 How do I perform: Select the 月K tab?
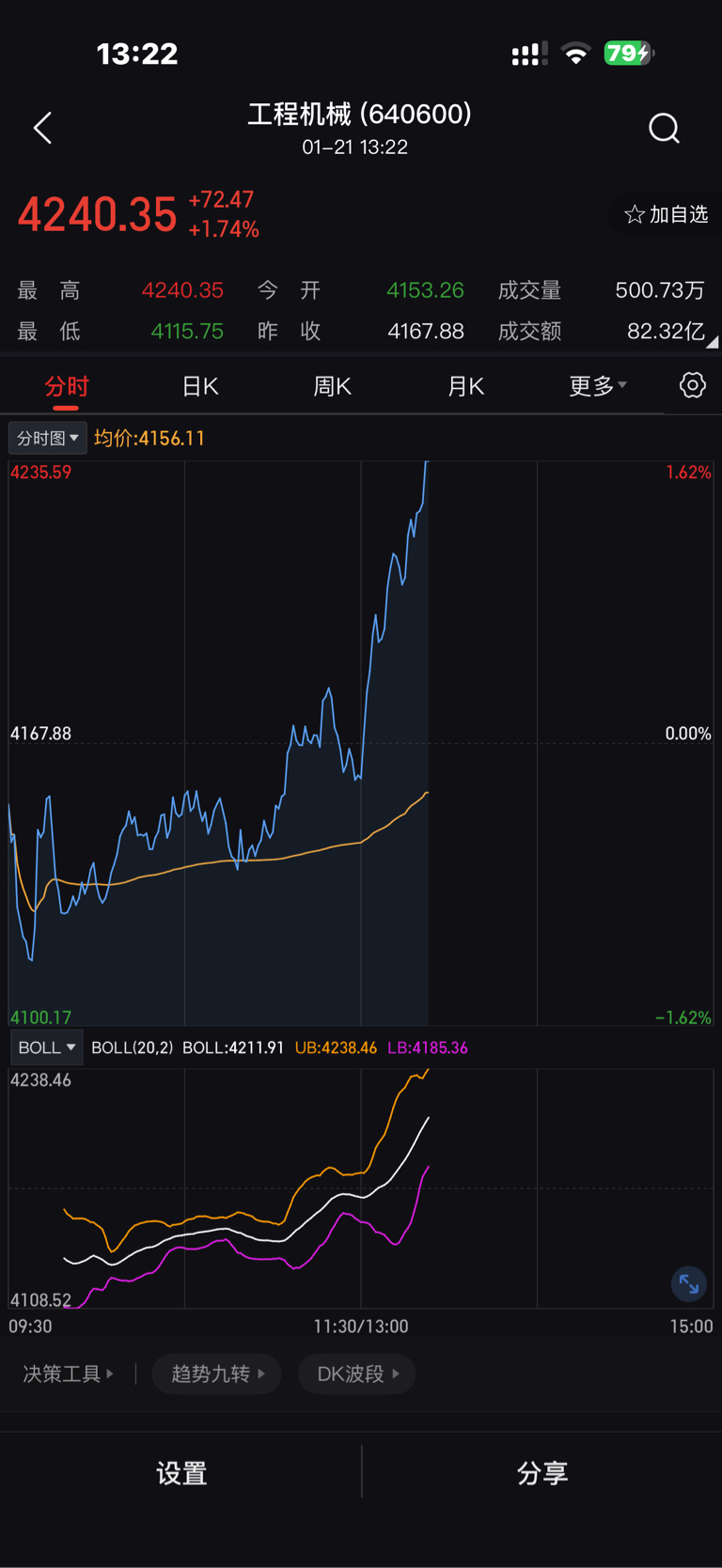click(465, 386)
